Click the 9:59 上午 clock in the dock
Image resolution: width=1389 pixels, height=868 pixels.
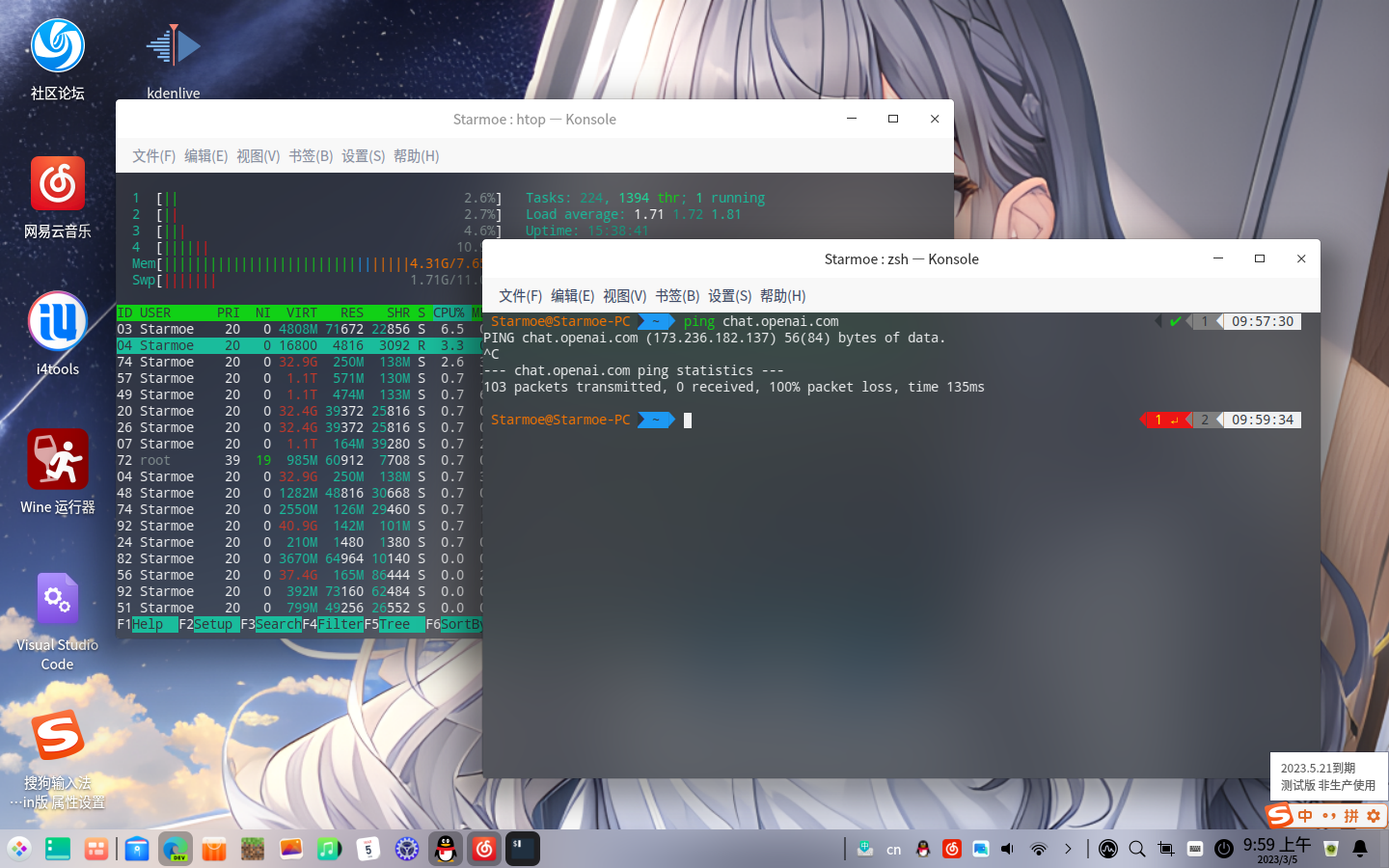pos(1276,849)
